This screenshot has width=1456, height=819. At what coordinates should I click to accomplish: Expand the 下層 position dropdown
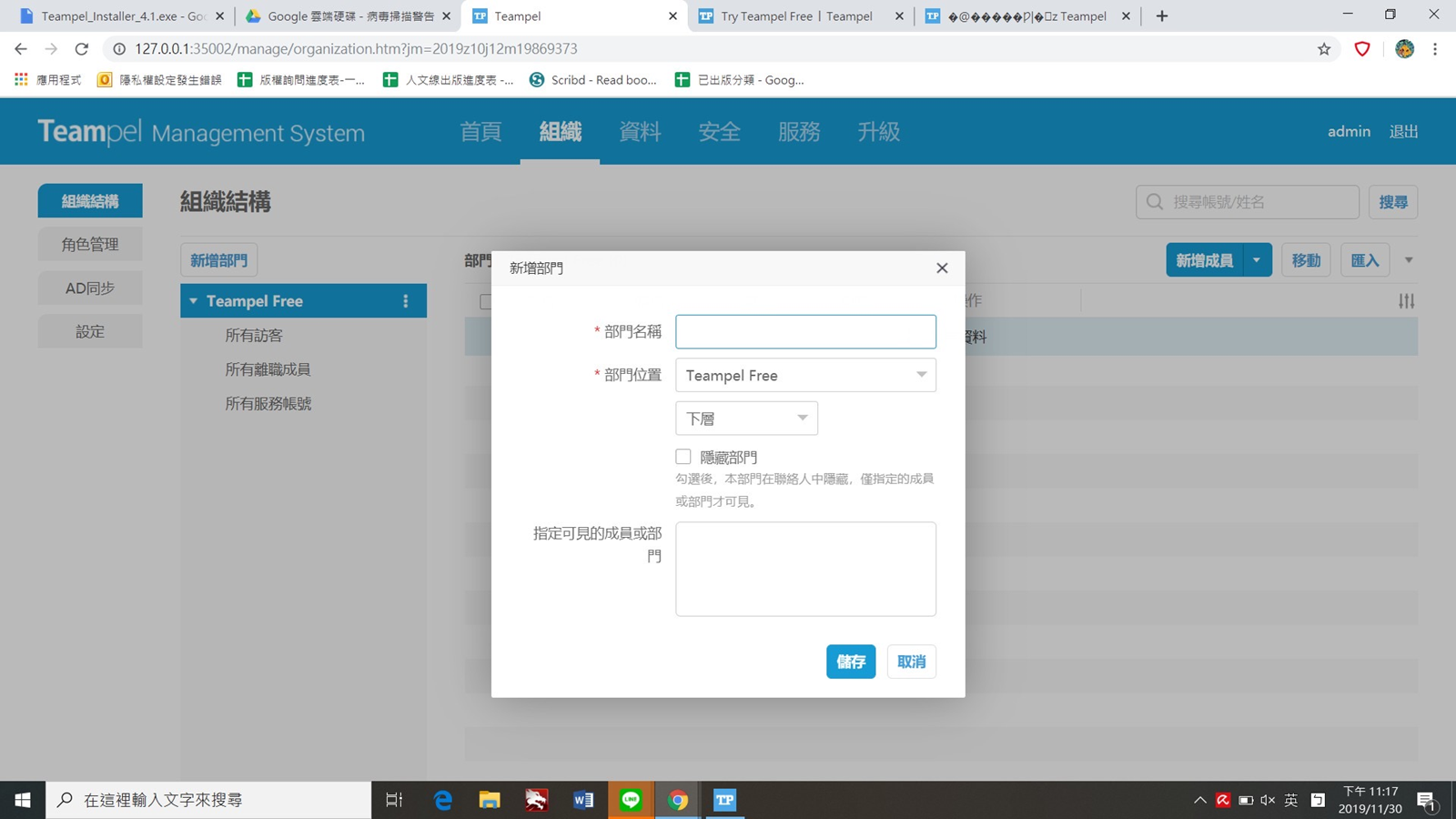(x=746, y=419)
